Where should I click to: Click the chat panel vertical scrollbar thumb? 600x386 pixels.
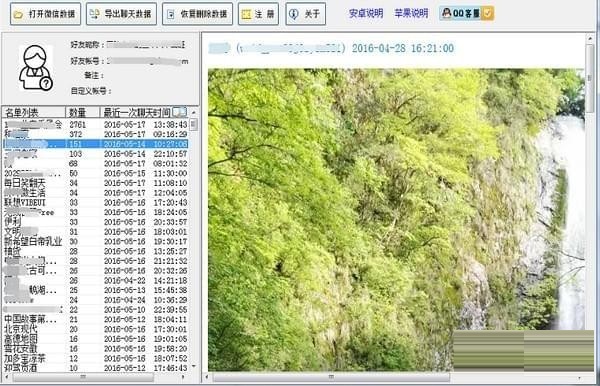590,78
